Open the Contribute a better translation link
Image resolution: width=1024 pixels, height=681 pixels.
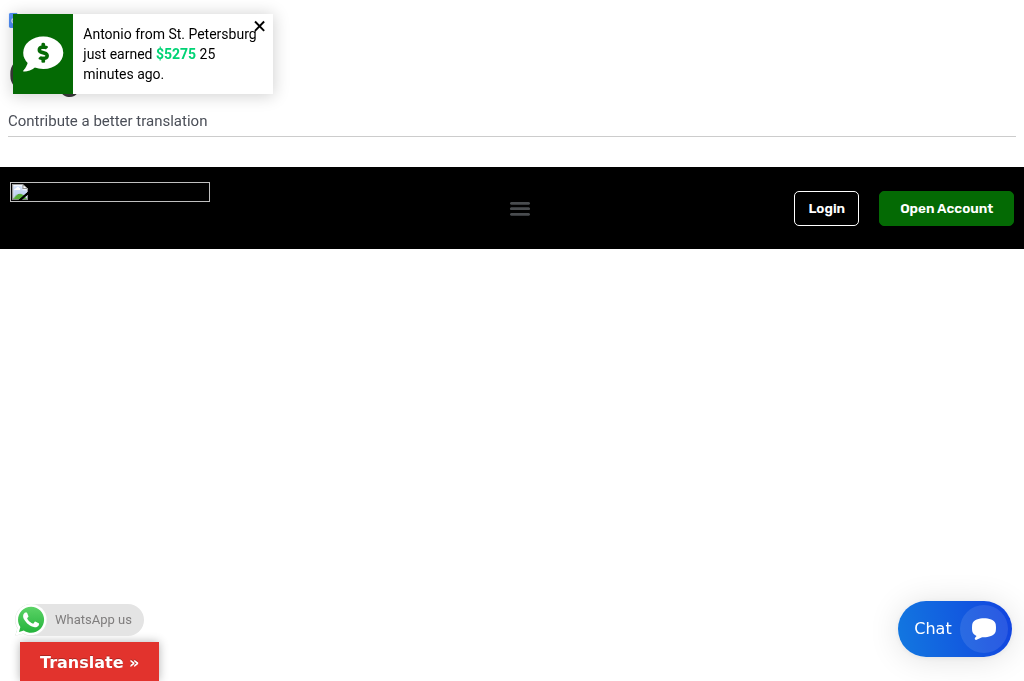pyautogui.click(x=107, y=121)
